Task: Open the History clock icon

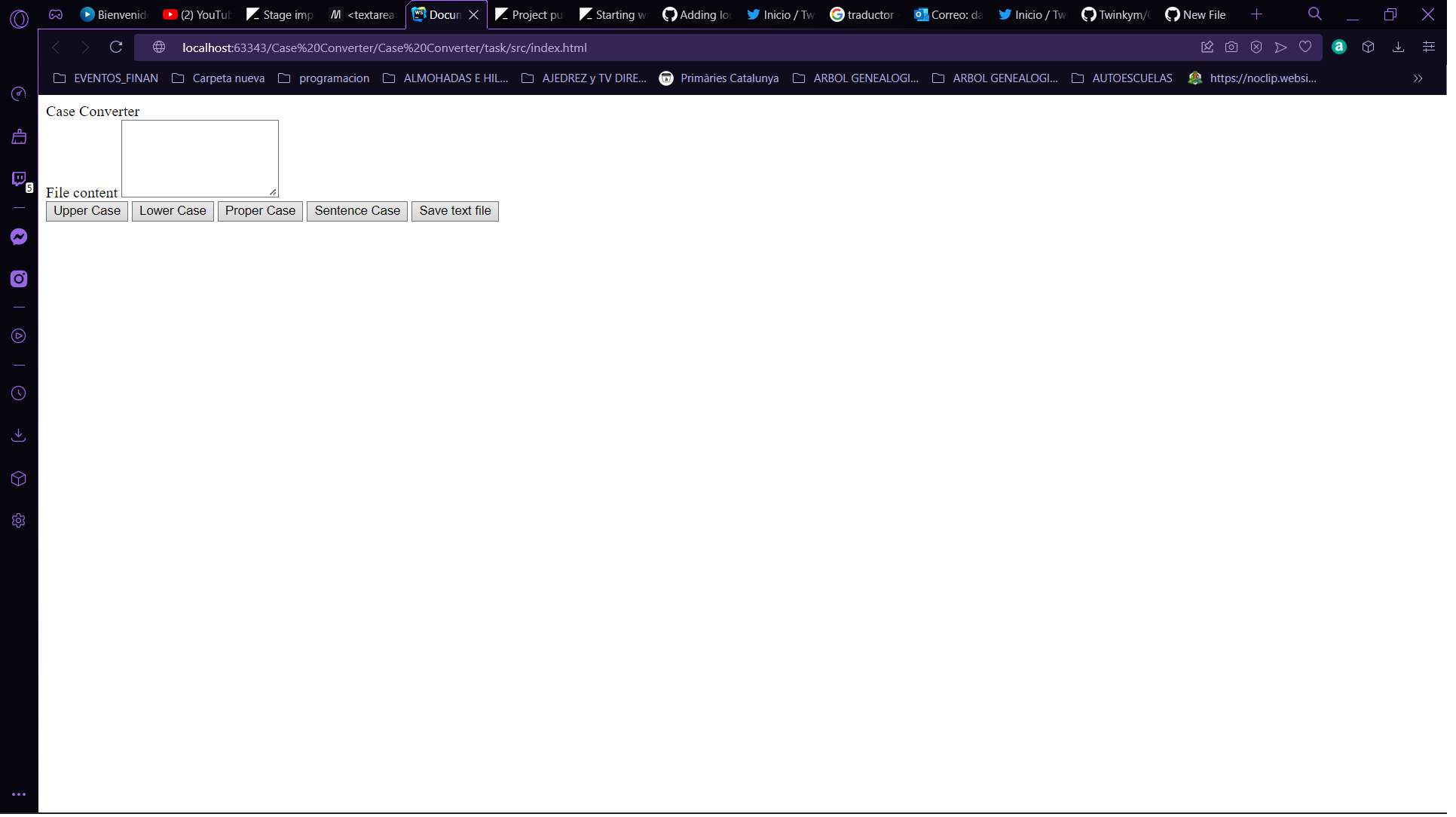Action: [x=19, y=394]
